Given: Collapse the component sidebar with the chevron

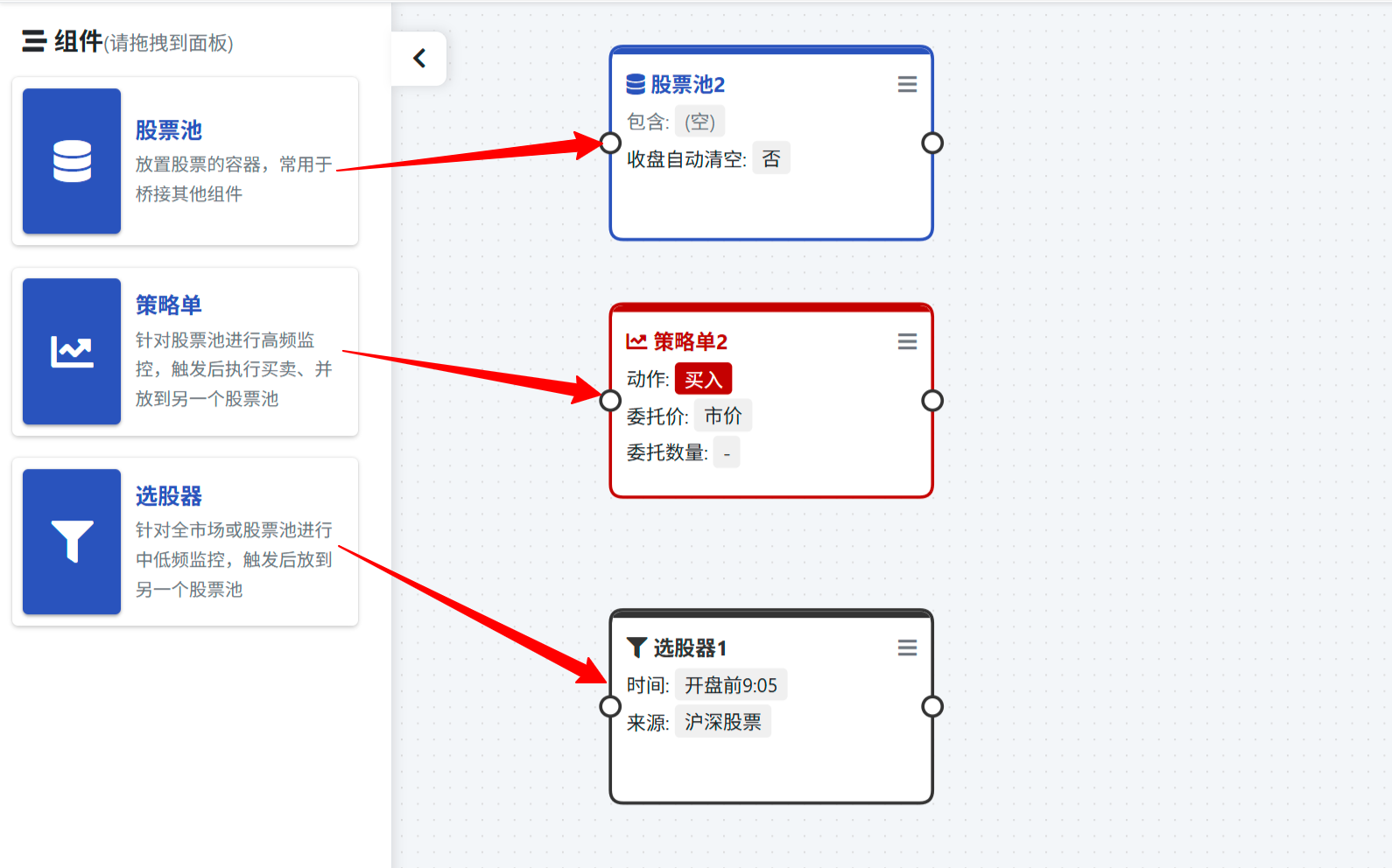Looking at the screenshot, I should (x=419, y=59).
